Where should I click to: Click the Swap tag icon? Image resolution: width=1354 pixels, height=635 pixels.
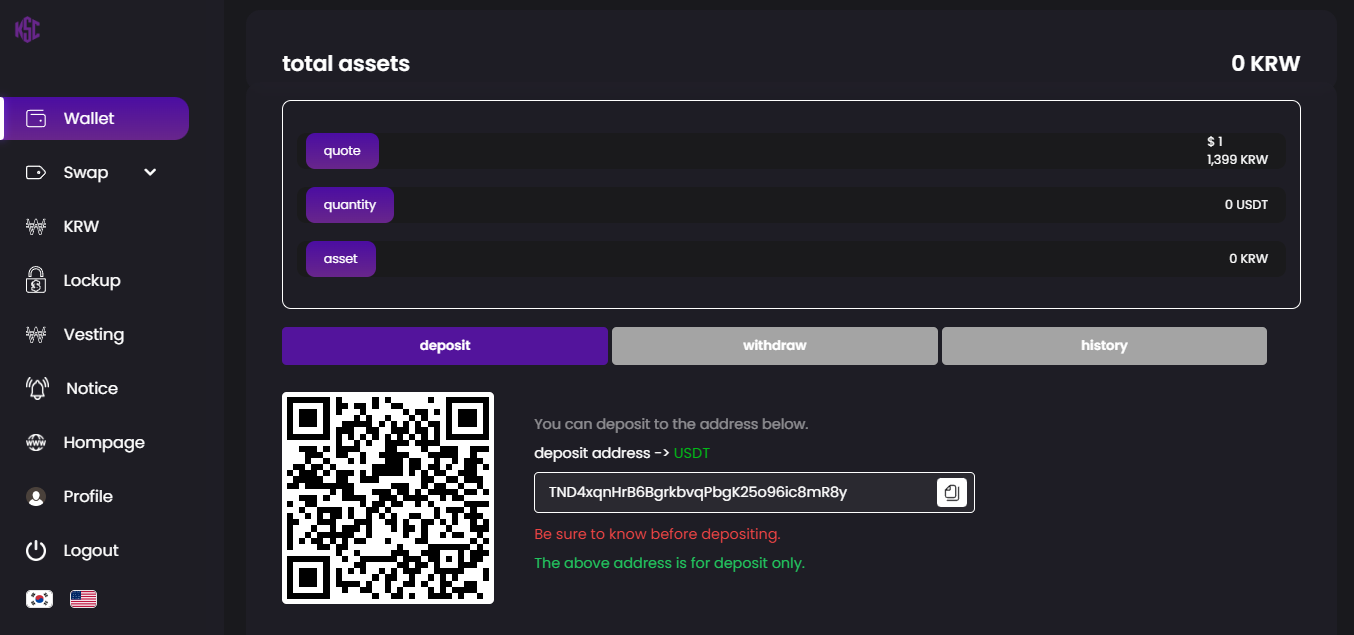pos(36,172)
